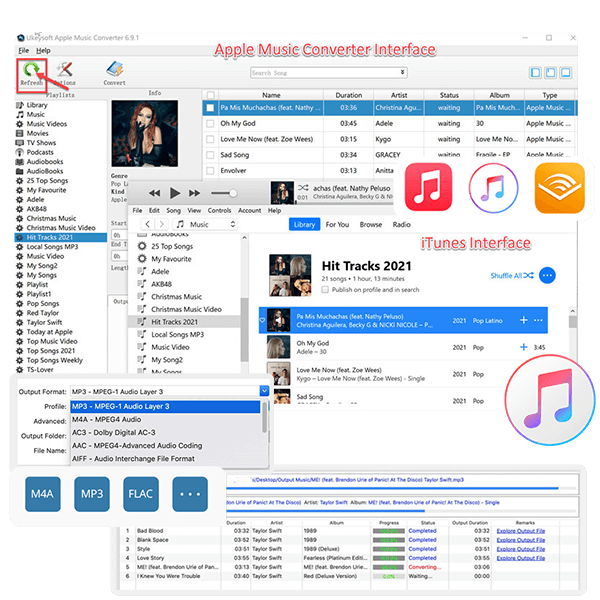Click the FLAC format badge
Viewport: 600px width, 600px height.
pyautogui.click(x=141, y=494)
